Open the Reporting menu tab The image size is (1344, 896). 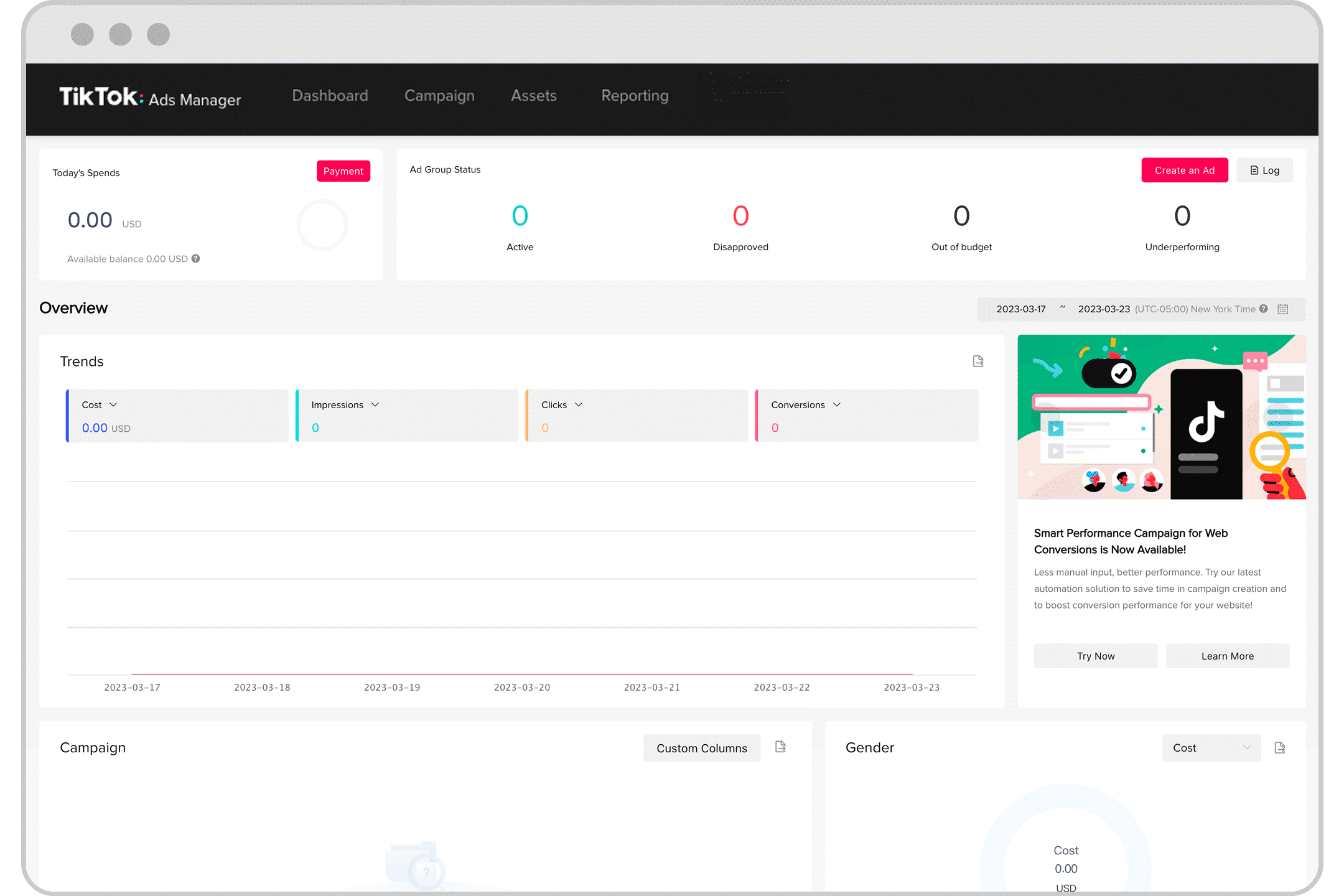635,96
